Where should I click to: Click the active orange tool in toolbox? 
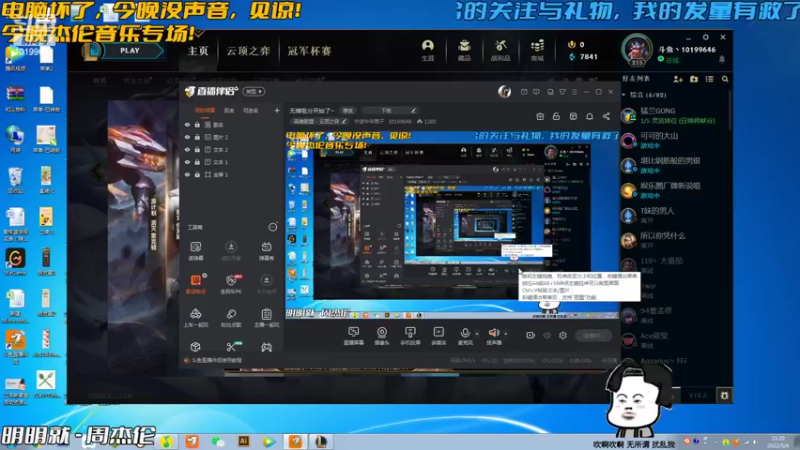pyautogui.click(x=195, y=284)
